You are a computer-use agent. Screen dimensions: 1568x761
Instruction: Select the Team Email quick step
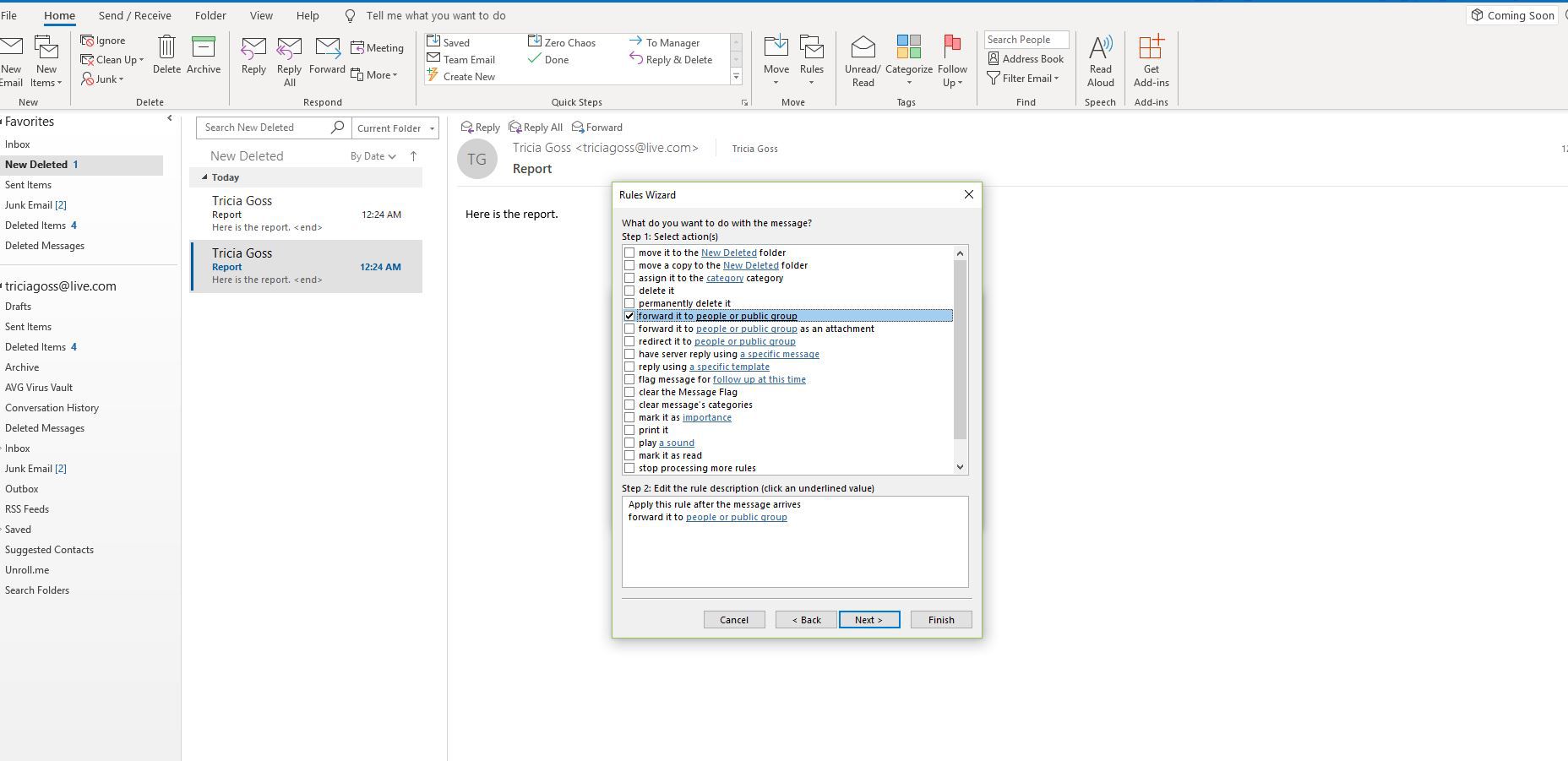pos(461,59)
